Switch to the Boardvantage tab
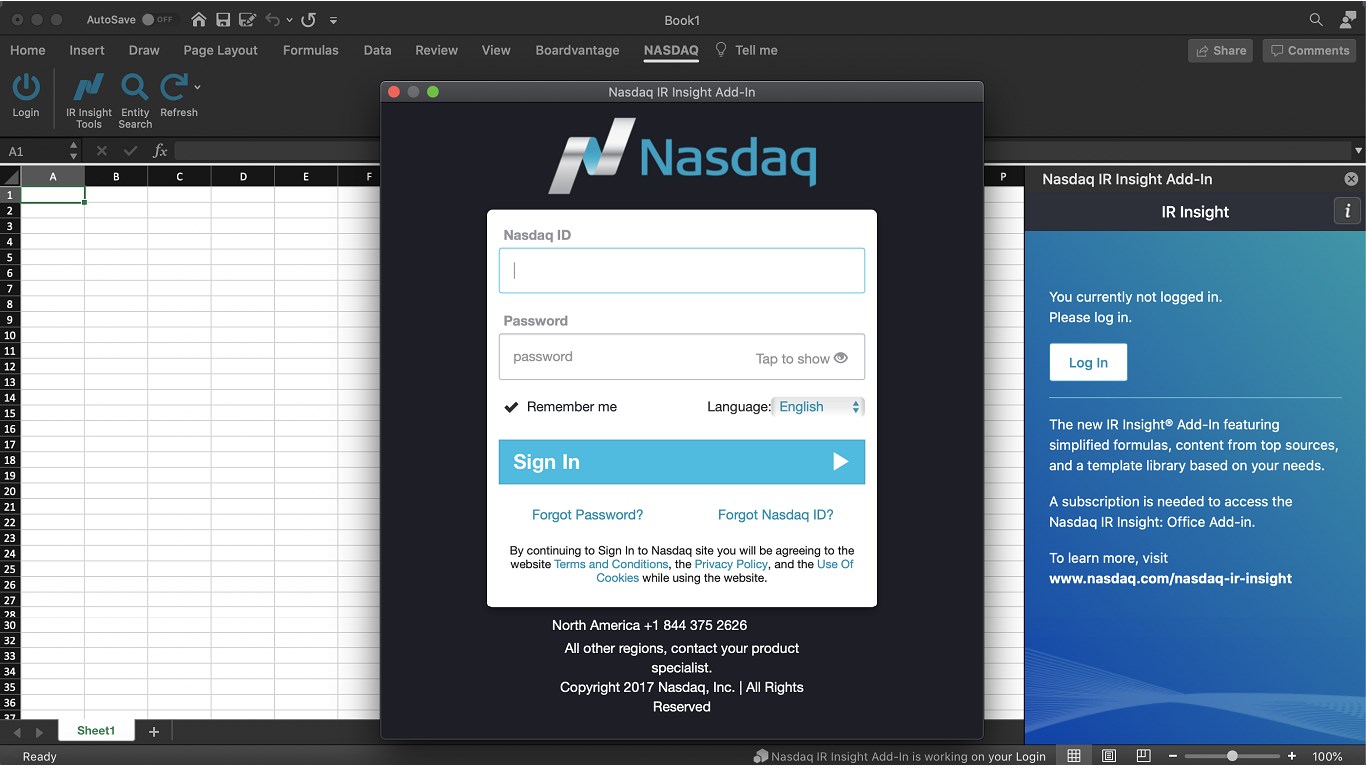 [x=577, y=50]
